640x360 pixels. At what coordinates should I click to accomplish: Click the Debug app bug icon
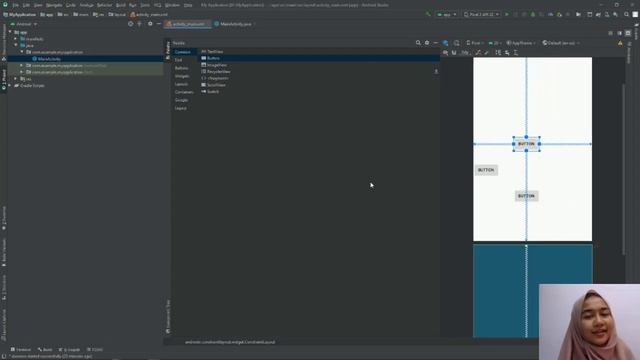(x=533, y=14)
